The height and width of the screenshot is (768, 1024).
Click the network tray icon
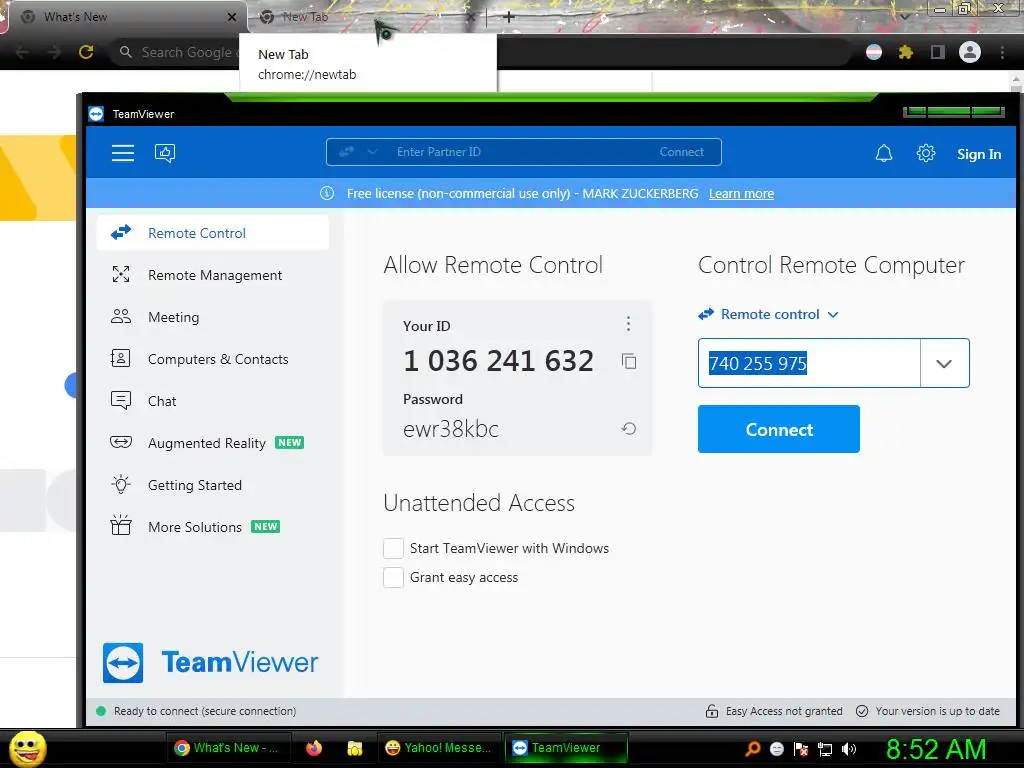pos(825,749)
